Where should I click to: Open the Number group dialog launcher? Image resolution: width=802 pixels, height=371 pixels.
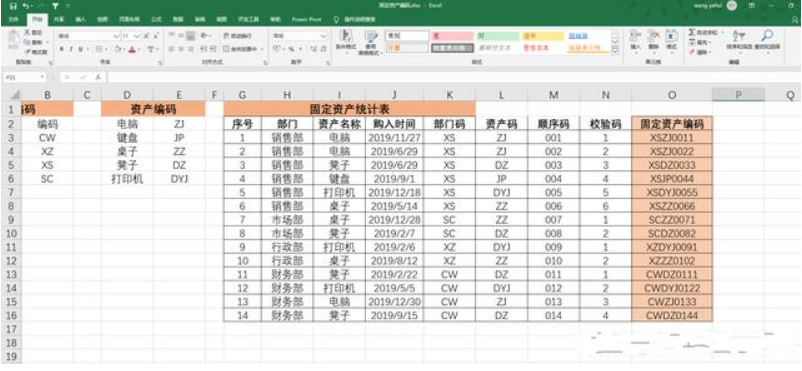point(329,62)
